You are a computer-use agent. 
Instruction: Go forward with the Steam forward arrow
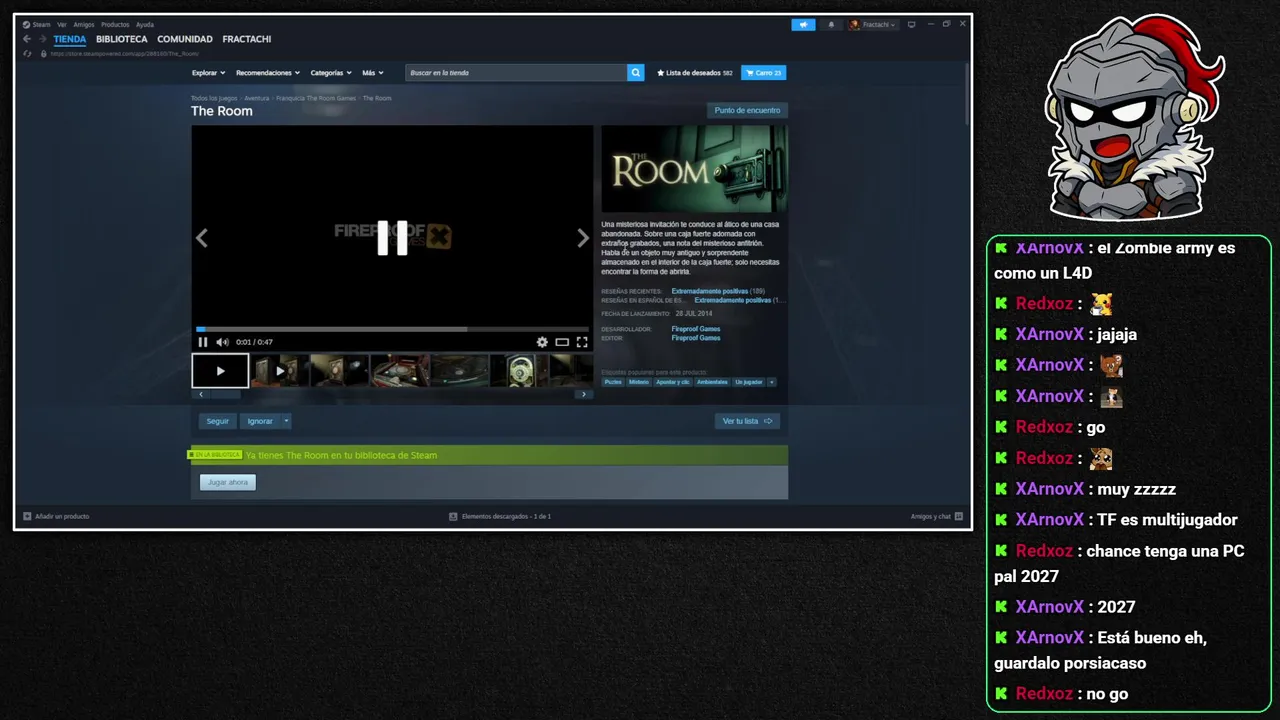(x=42, y=39)
